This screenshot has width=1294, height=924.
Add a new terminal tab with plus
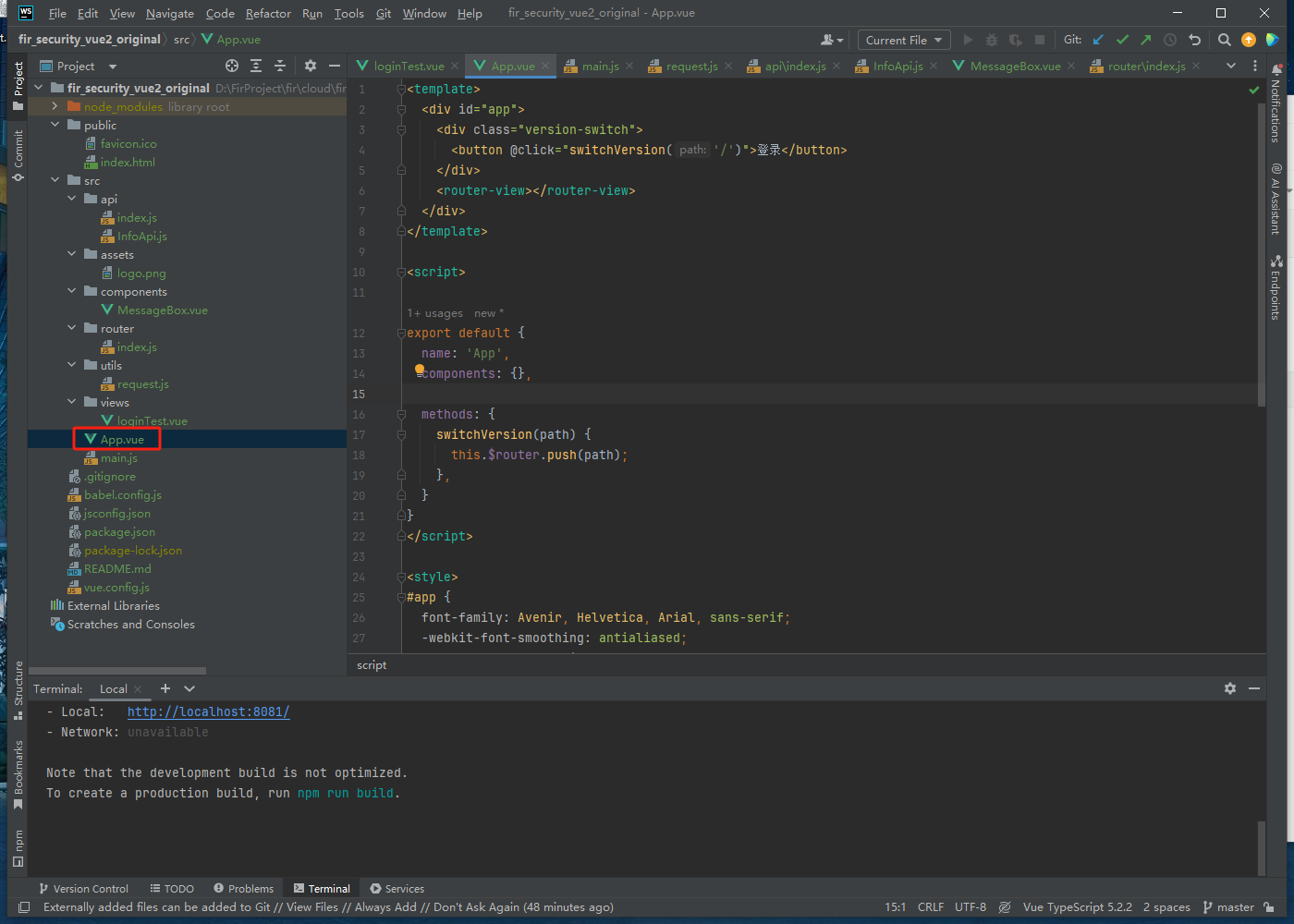pyautogui.click(x=165, y=688)
